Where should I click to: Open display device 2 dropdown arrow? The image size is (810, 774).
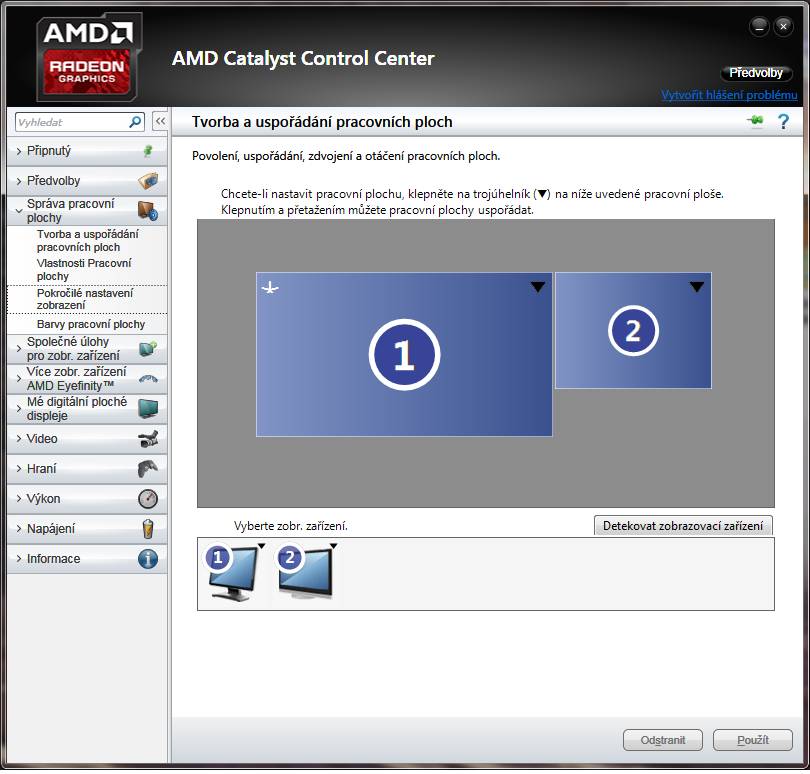tap(334, 546)
